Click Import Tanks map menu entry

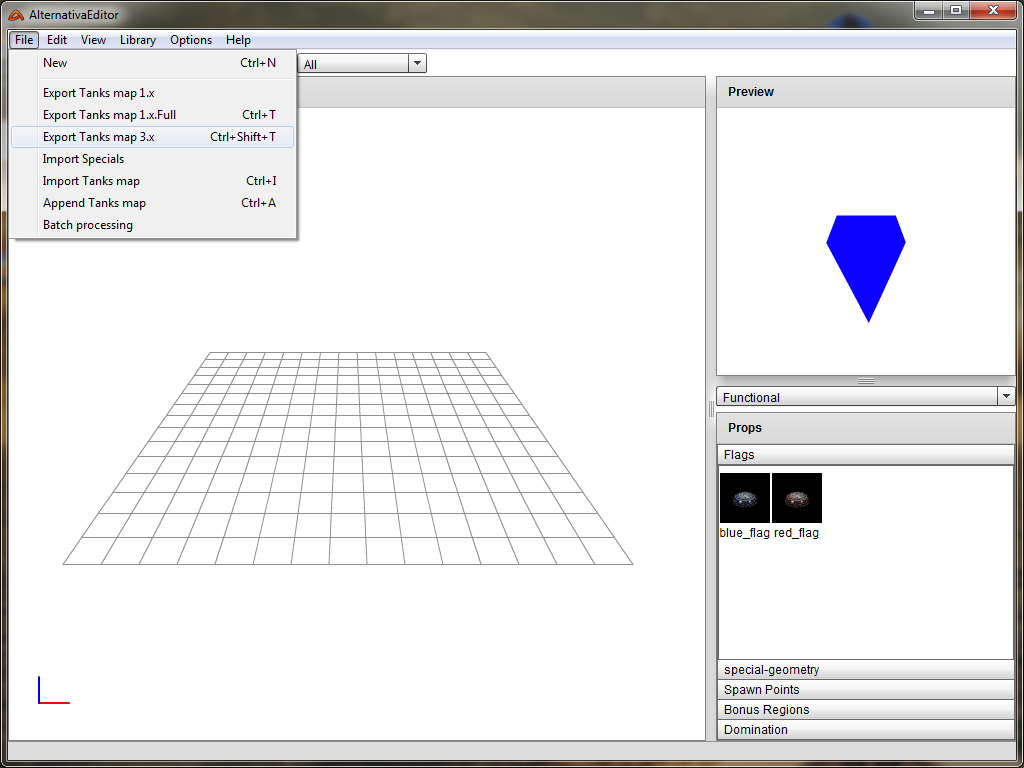click(91, 181)
